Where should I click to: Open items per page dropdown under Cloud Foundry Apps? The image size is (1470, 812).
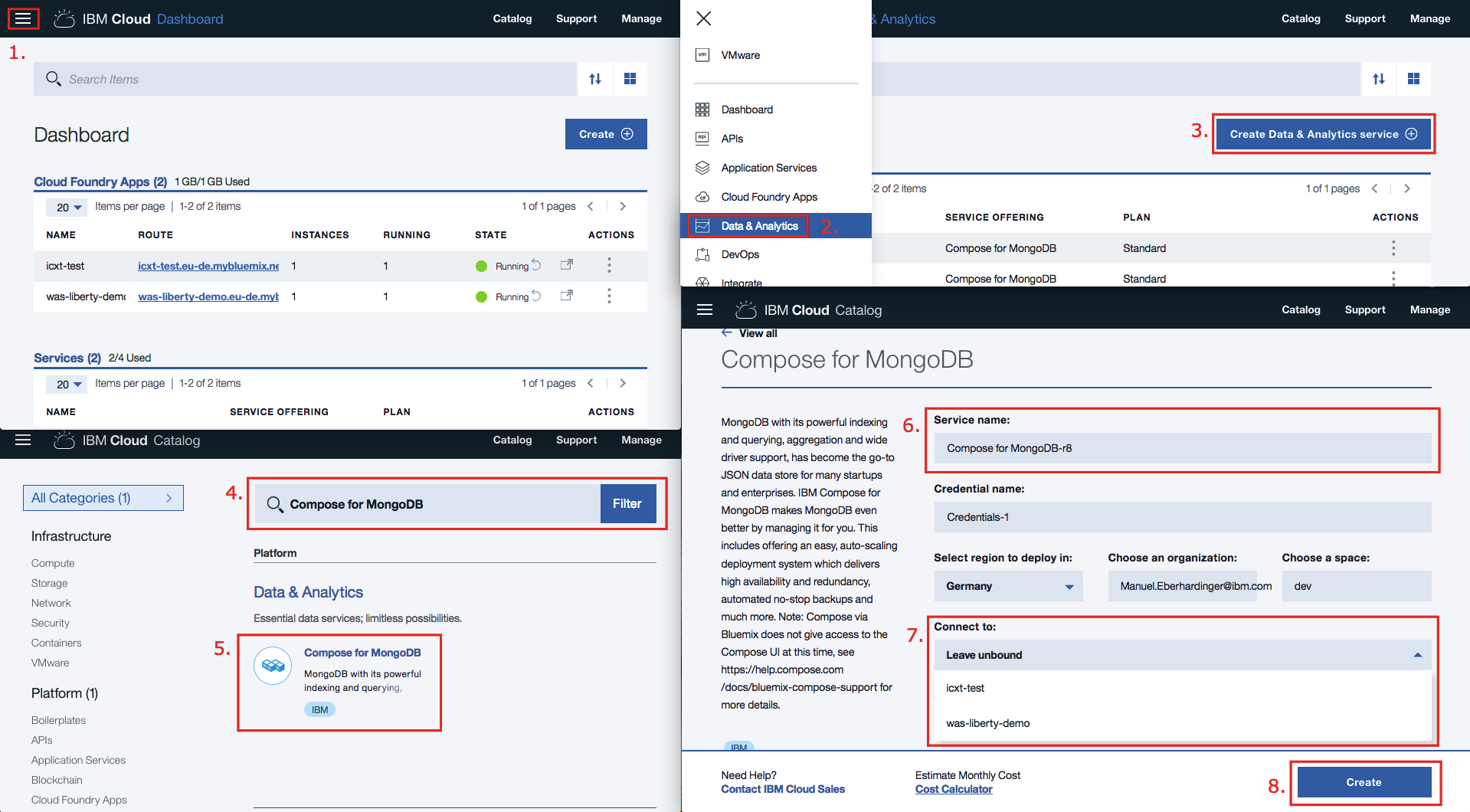point(68,207)
